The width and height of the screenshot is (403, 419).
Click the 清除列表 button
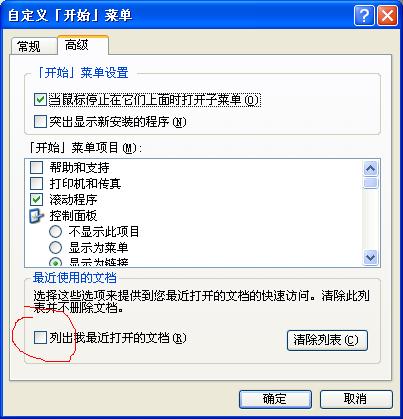(327, 340)
